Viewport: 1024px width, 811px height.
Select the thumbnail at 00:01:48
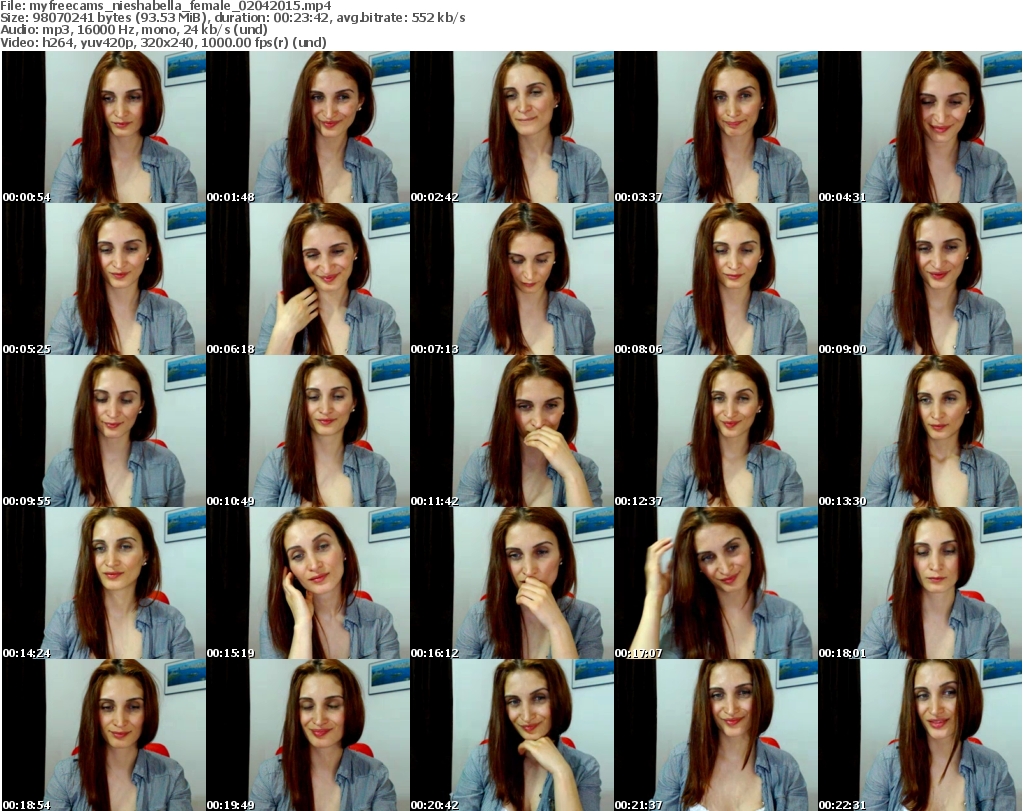coord(308,127)
